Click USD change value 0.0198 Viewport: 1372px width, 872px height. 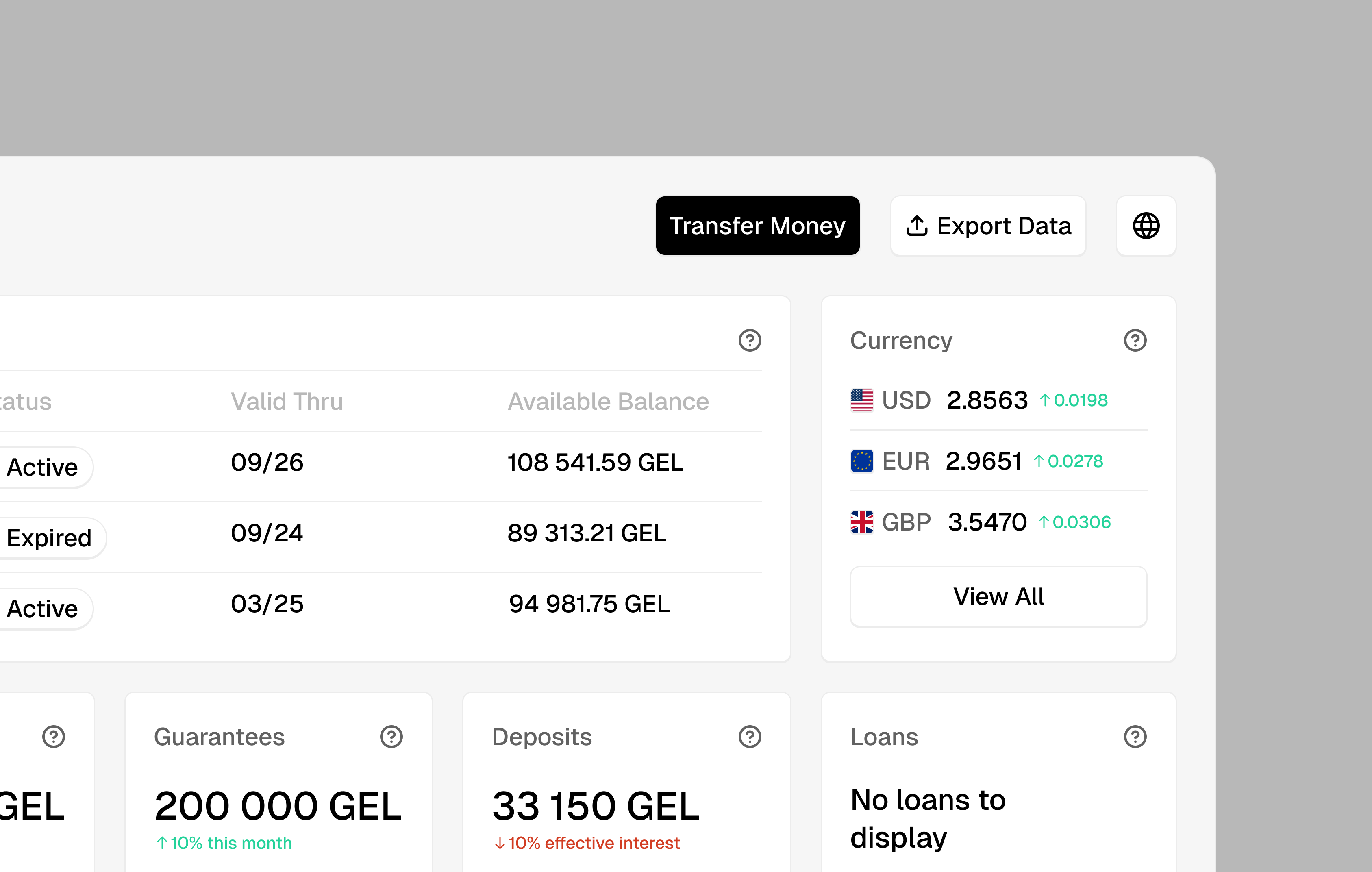[1080, 400]
